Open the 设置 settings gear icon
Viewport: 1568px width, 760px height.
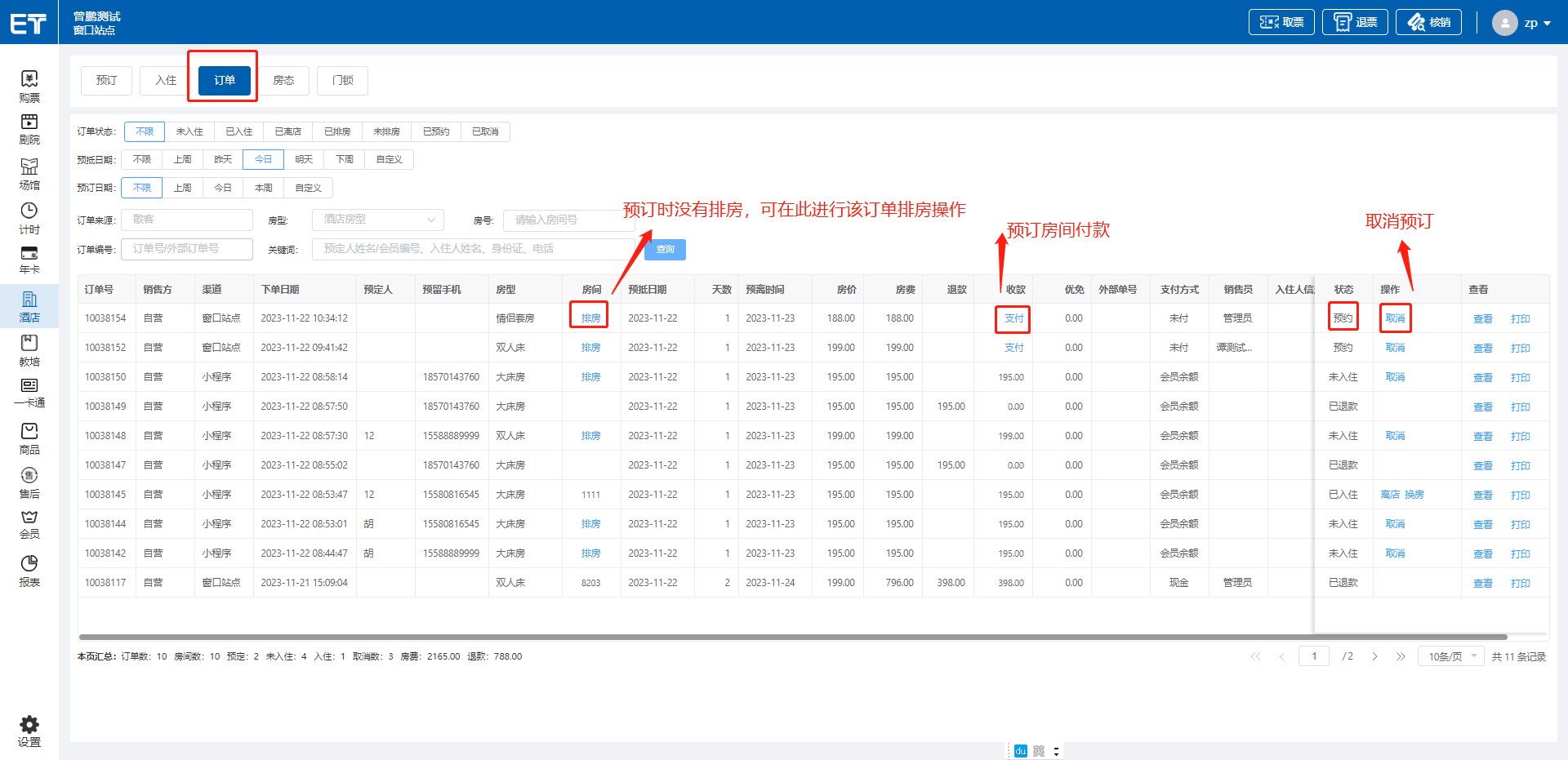[x=29, y=731]
